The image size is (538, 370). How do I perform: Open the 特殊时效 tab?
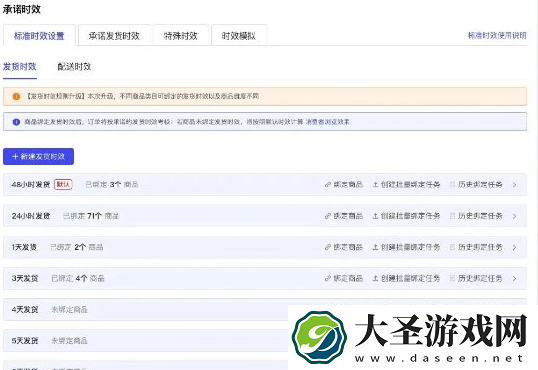click(x=181, y=36)
